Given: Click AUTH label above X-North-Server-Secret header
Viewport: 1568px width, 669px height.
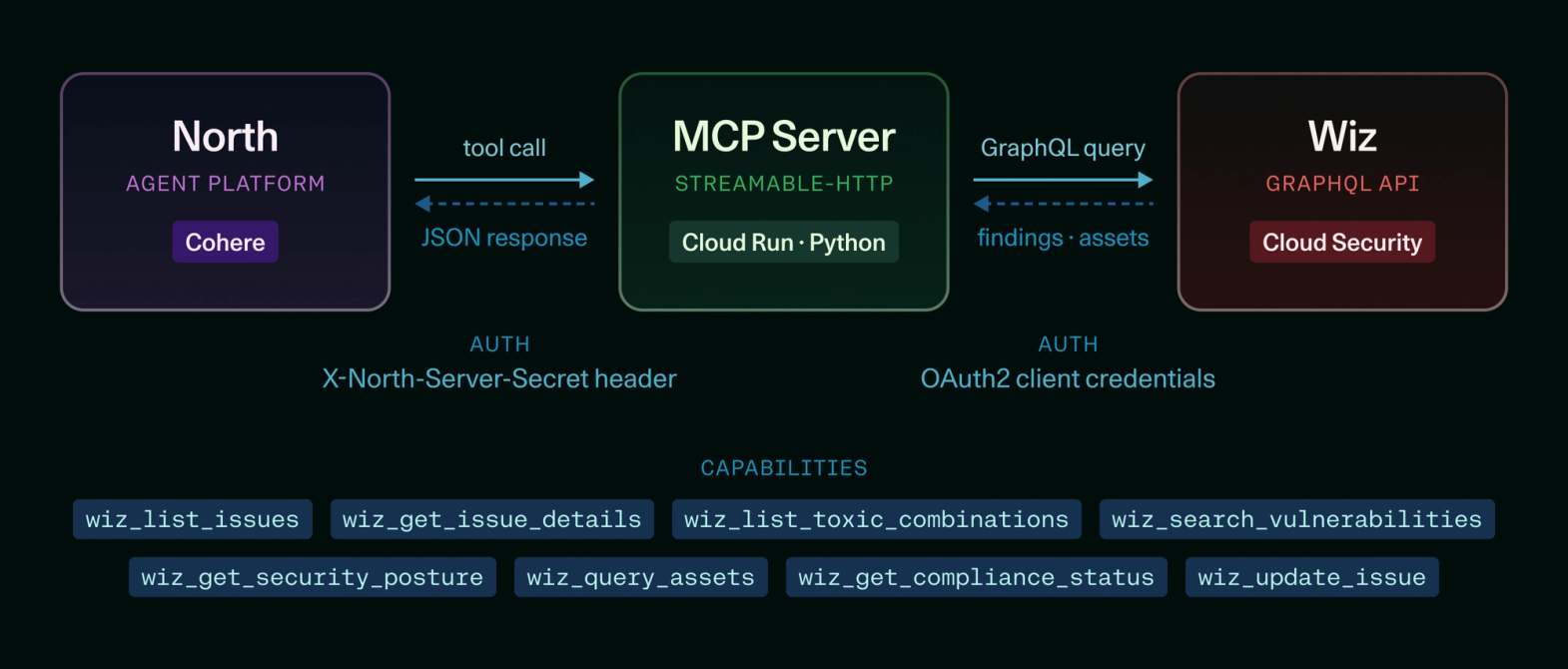Looking at the screenshot, I should 499,344.
